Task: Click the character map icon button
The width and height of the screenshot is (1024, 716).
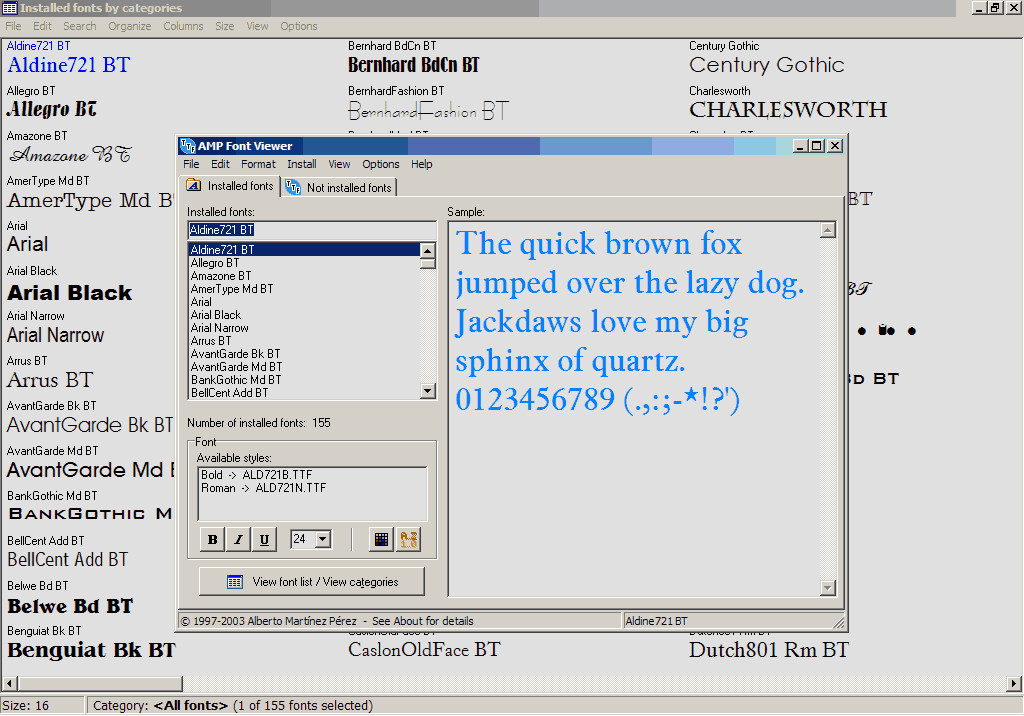Action: [x=408, y=540]
